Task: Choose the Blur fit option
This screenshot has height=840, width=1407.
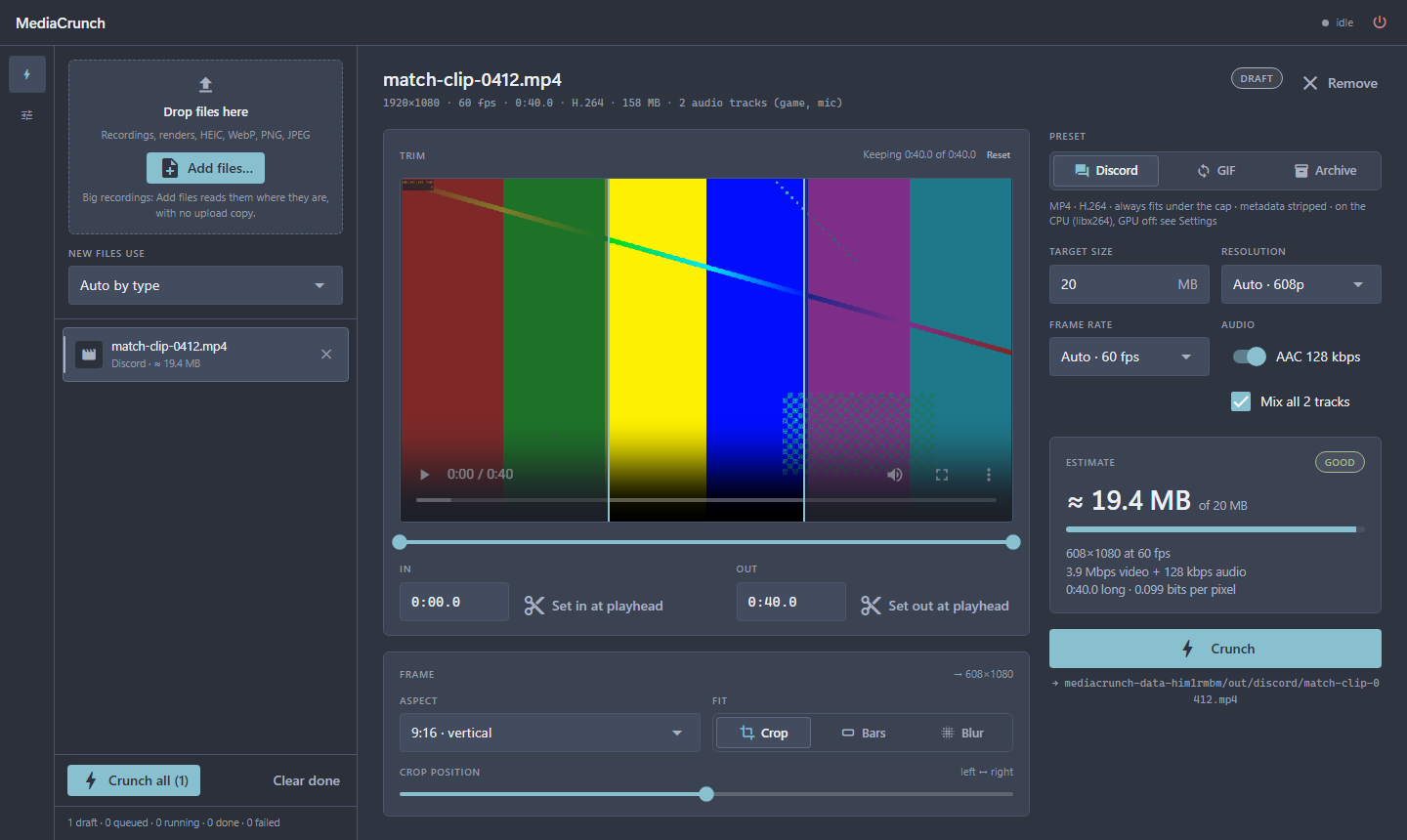Action: point(961,733)
